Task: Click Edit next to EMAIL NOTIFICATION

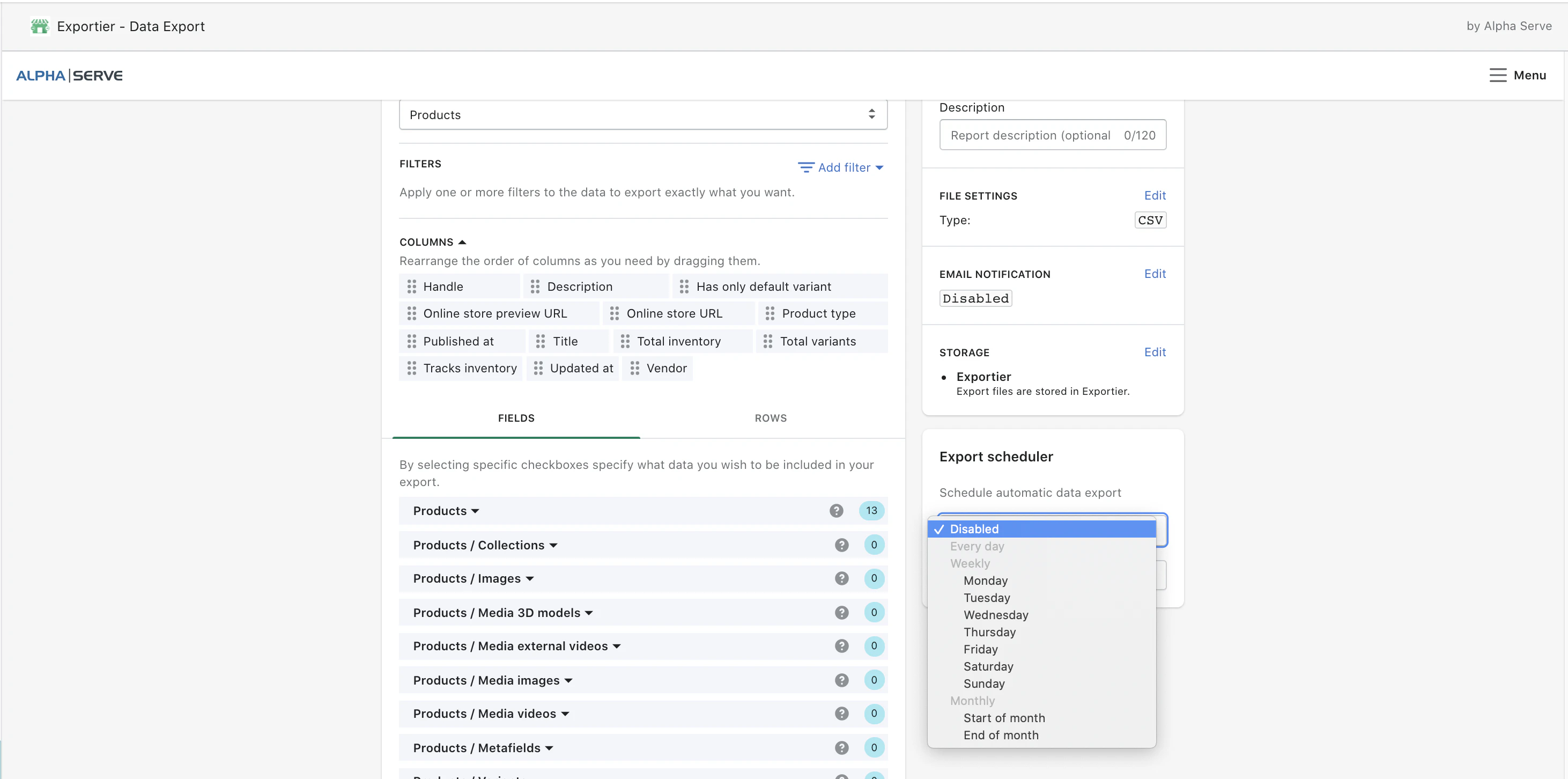Action: tap(1155, 274)
